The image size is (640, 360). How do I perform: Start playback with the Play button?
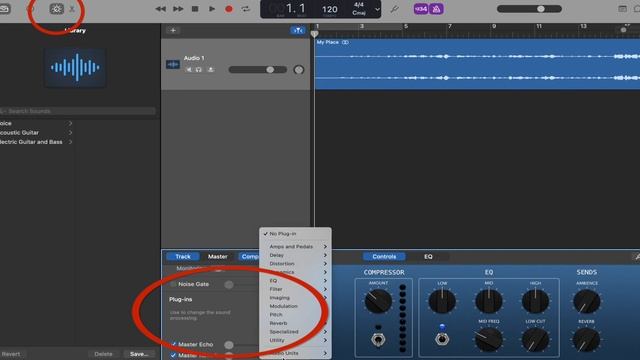click(x=212, y=9)
